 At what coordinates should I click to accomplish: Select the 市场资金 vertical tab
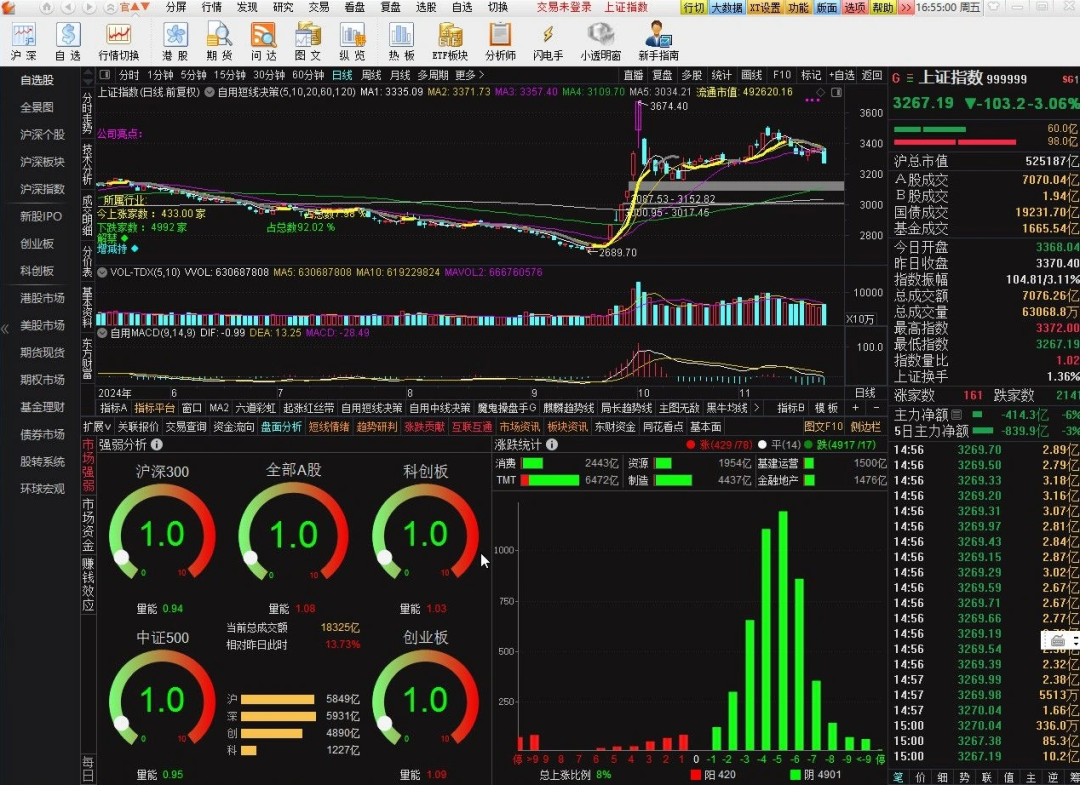click(x=88, y=525)
